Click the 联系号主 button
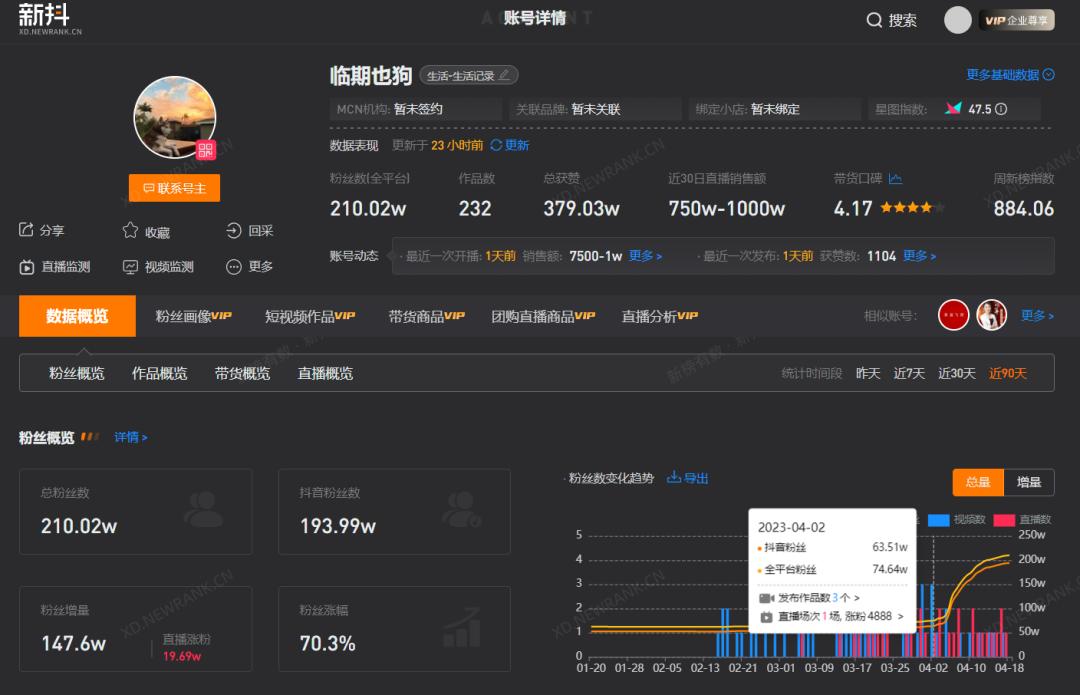Image resolution: width=1080 pixels, height=695 pixels. (x=174, y=188)
